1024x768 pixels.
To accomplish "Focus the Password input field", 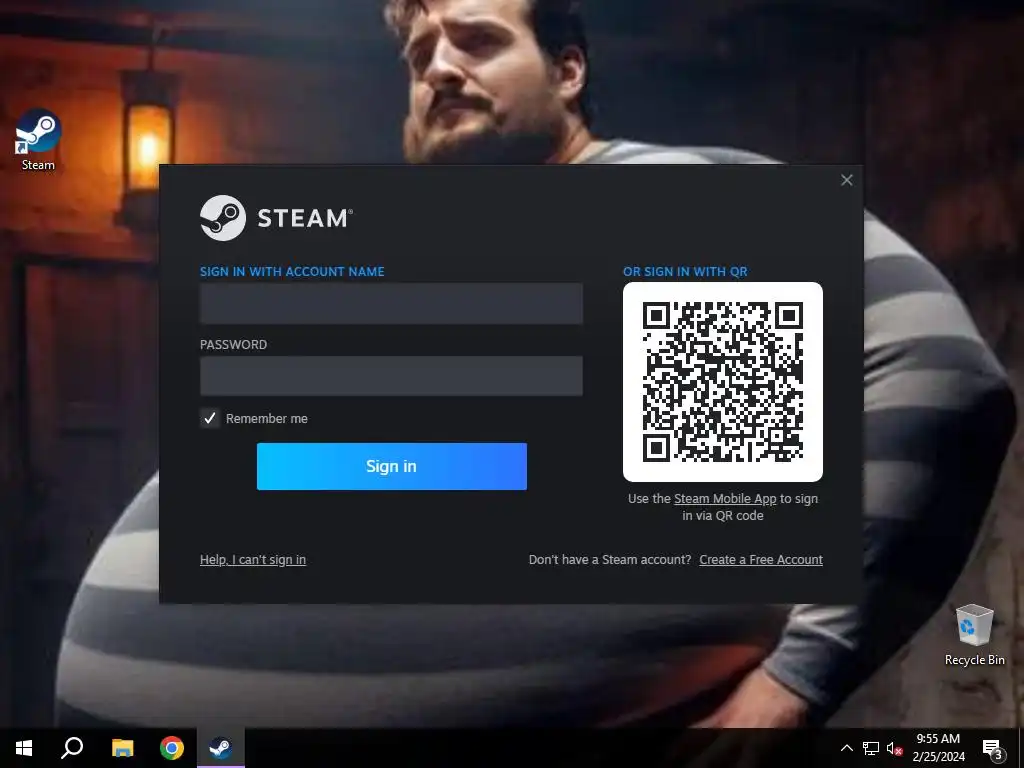I will (x=391, y=376).
